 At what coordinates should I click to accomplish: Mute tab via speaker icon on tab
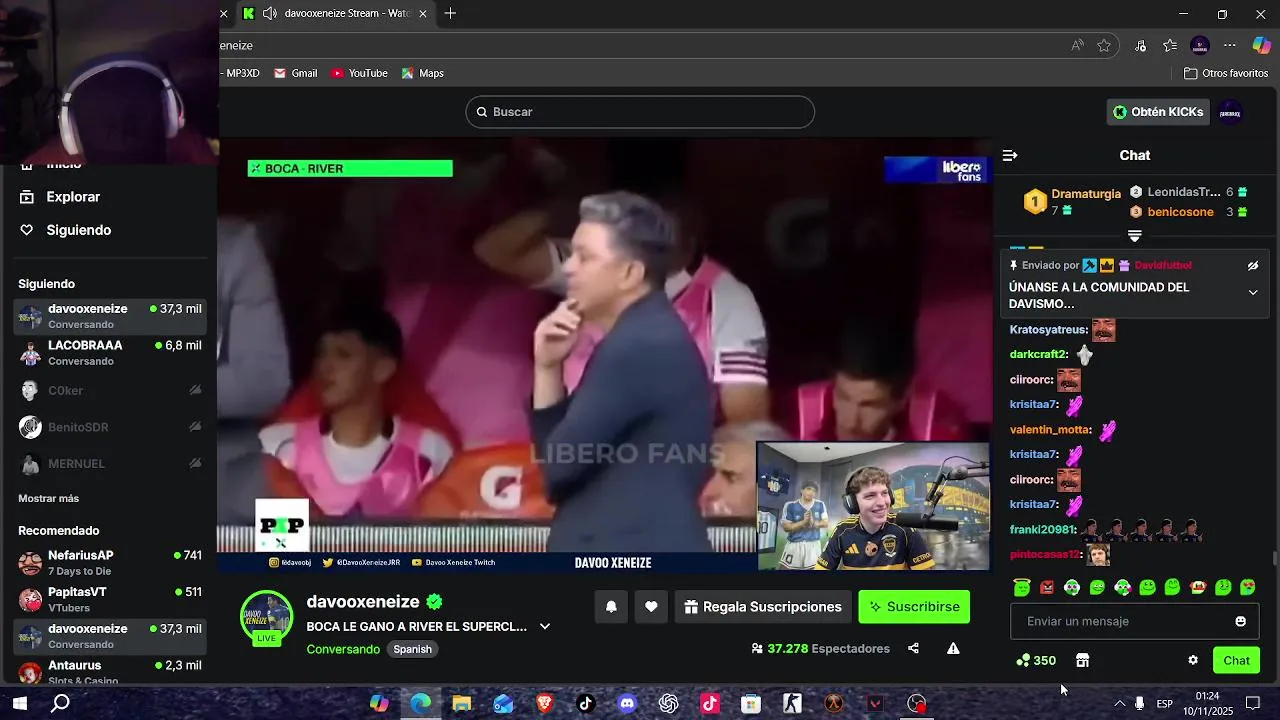tap(270, 14)
